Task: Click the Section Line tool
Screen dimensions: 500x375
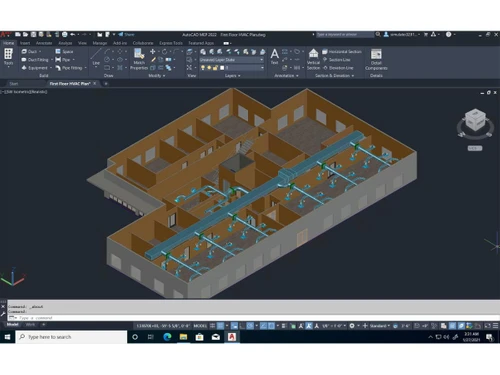Action: 336,60
